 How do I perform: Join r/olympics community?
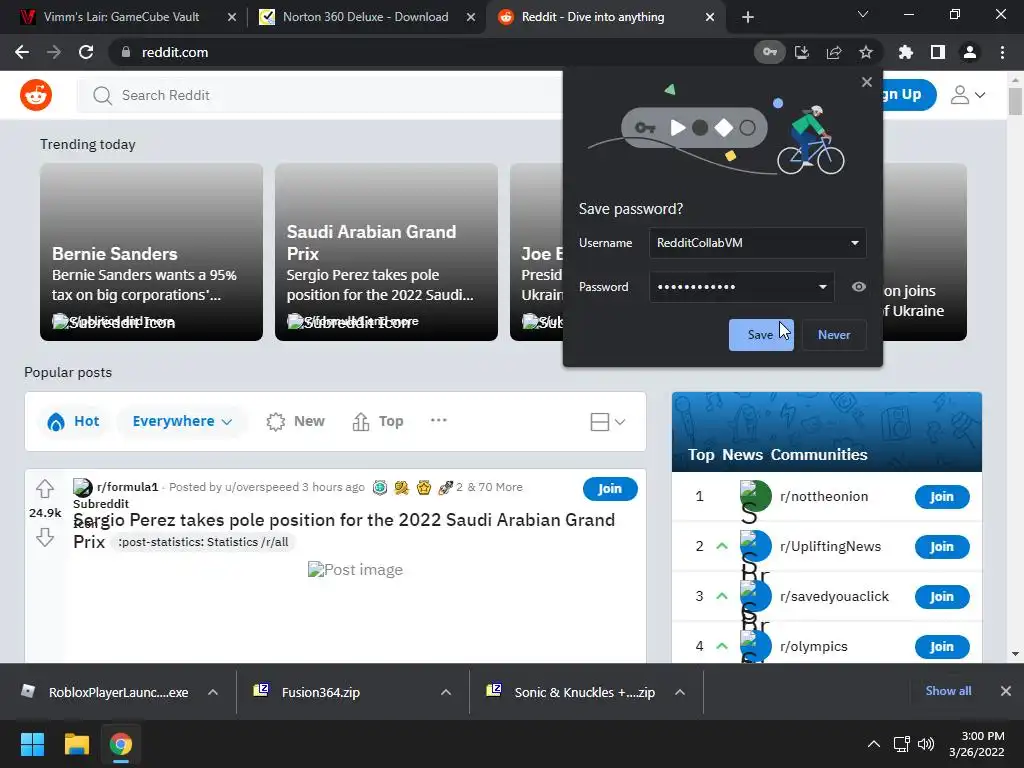(942, 647)
